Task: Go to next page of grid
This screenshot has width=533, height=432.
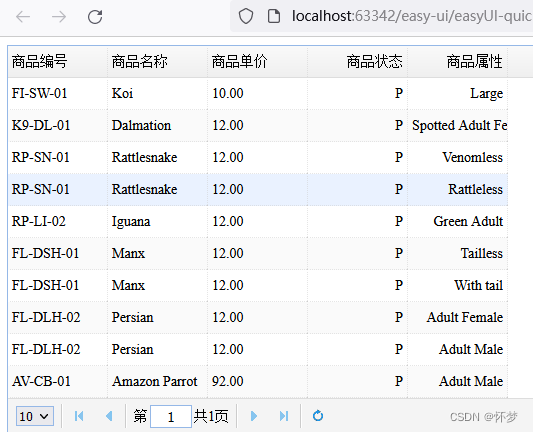Action: point(254,416)
